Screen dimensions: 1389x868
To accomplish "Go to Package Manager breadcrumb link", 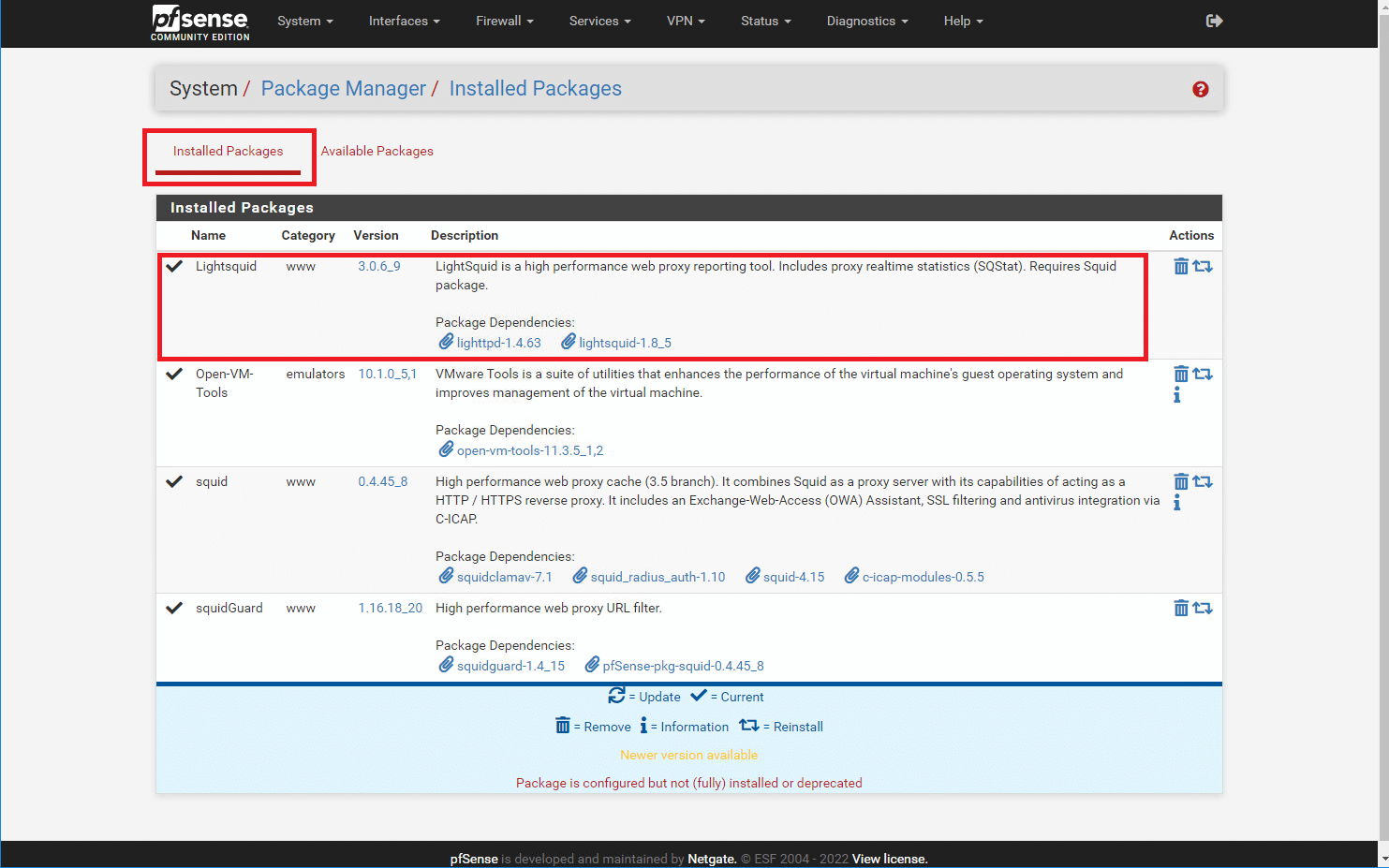I will tap(344, 88).
